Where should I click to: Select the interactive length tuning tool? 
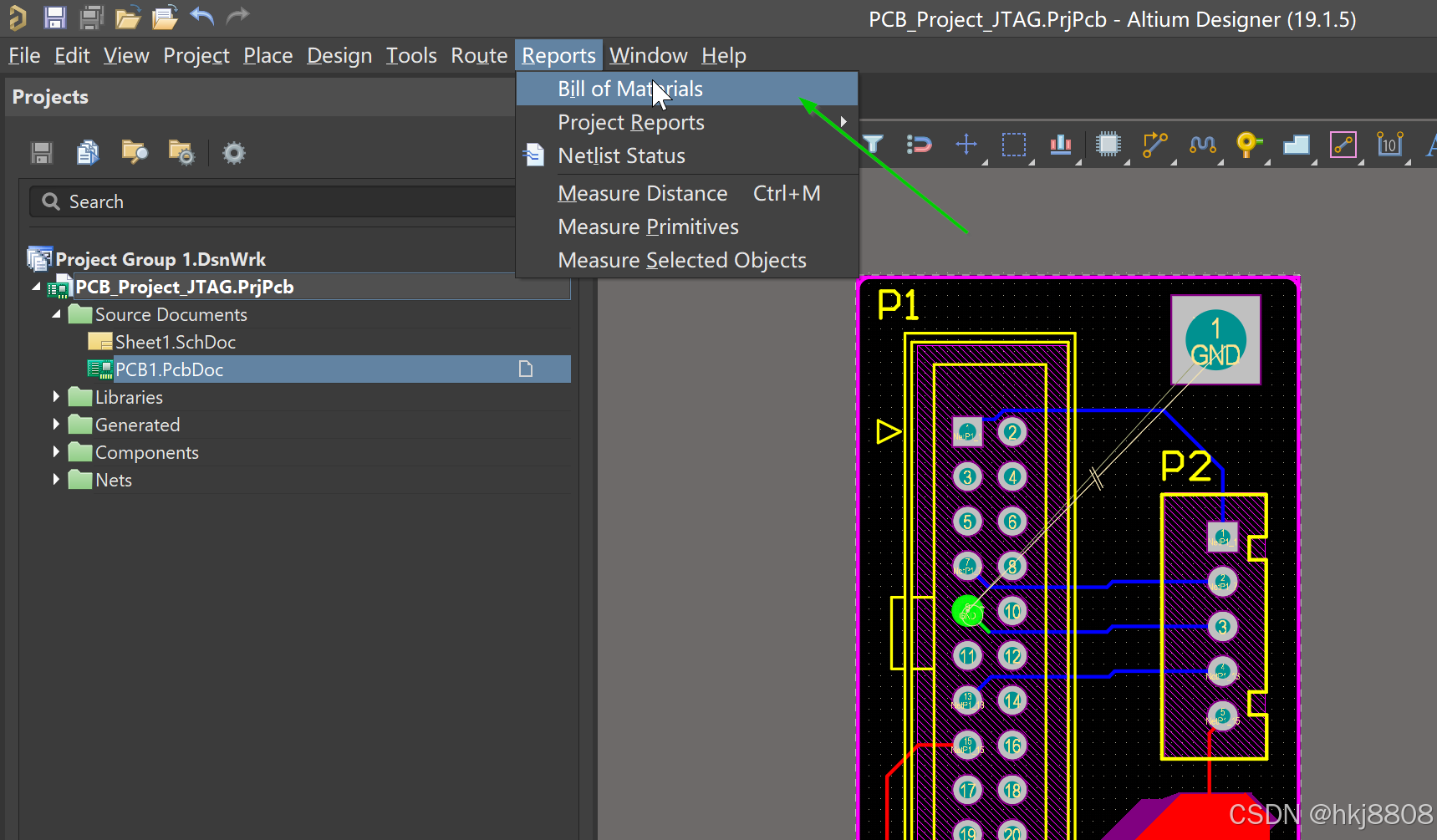[1203, 145]
